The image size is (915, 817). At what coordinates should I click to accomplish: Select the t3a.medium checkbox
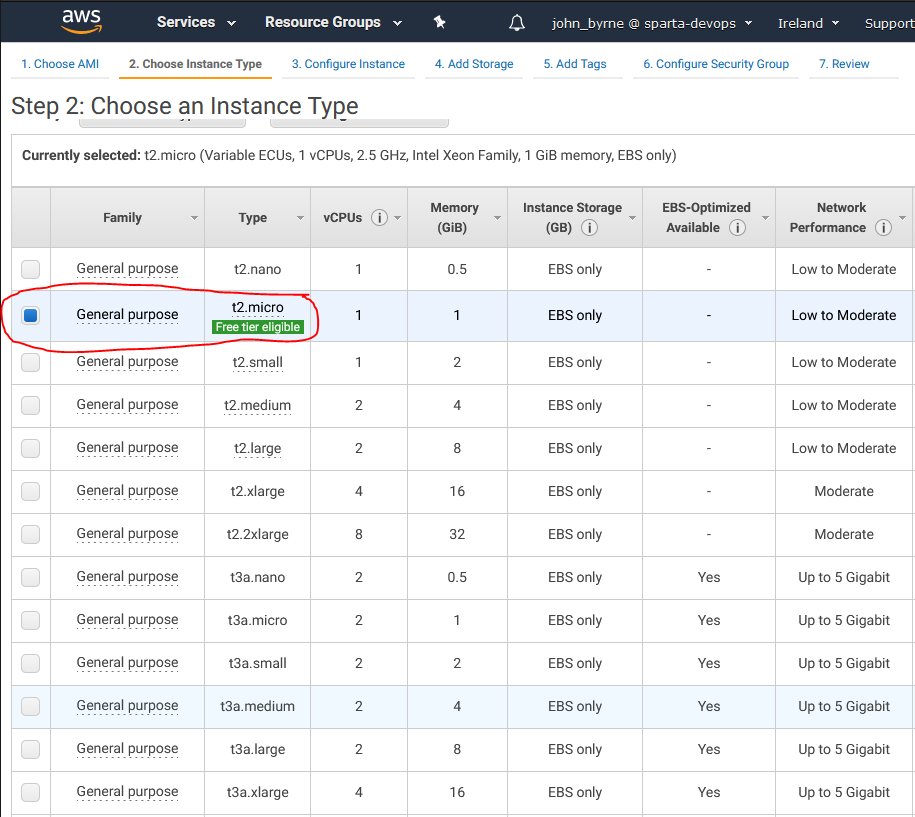30,706
